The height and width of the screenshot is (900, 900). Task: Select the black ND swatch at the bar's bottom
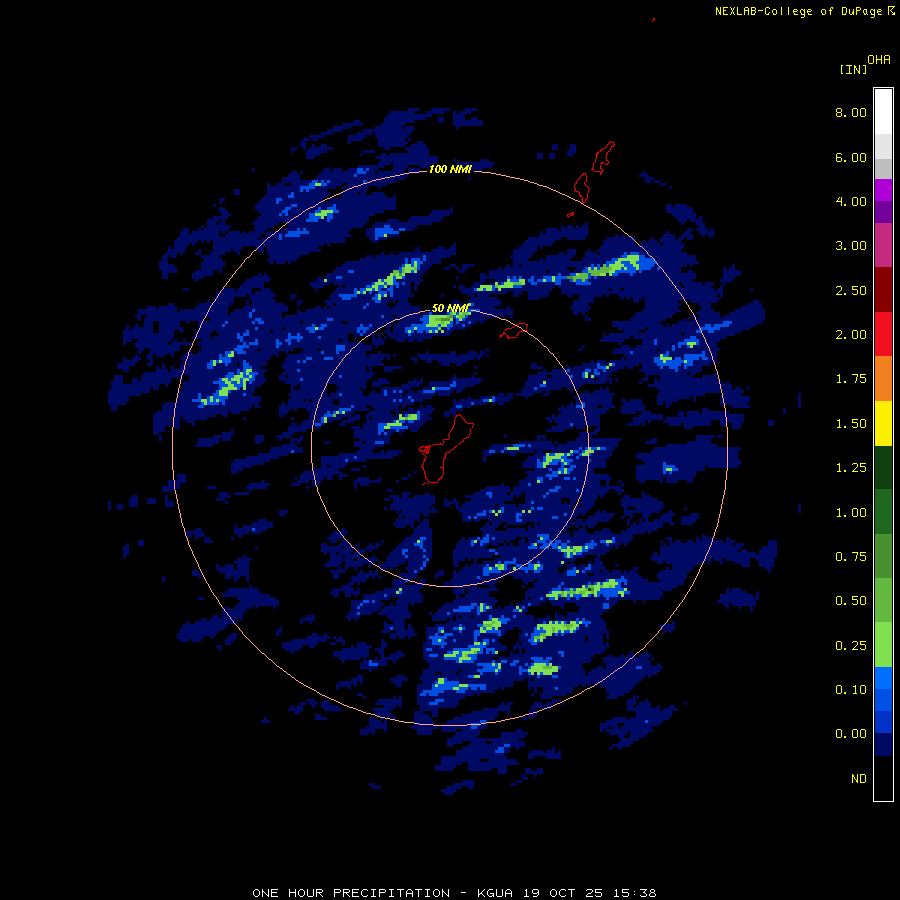883,778
